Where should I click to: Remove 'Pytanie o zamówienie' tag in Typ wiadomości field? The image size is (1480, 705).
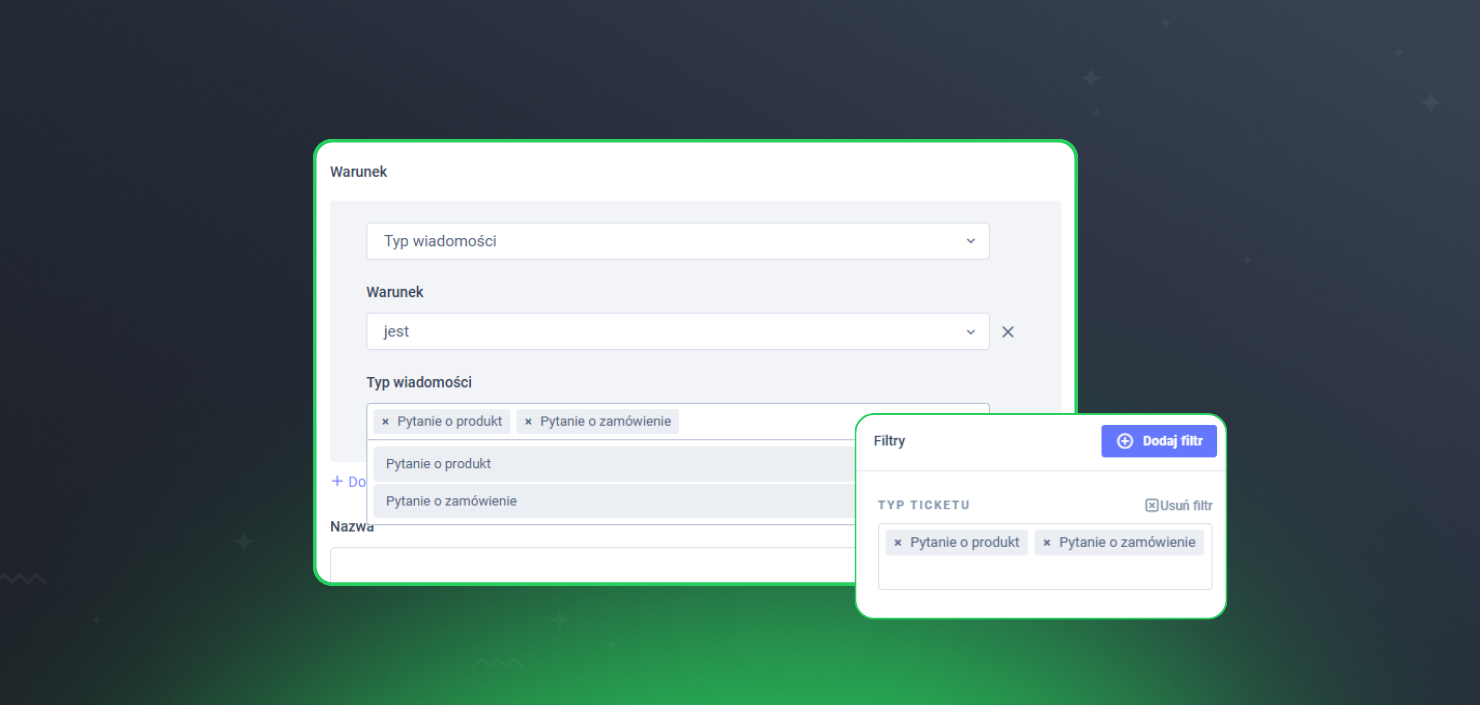(528, 422)
